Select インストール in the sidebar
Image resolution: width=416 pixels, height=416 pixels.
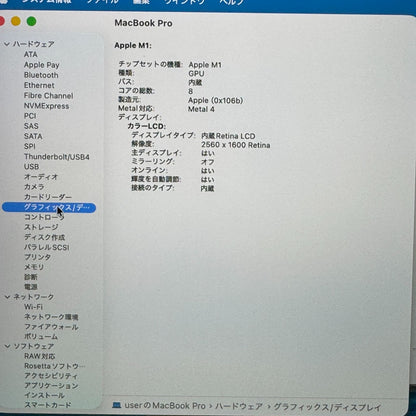click(x=44, y=395)
